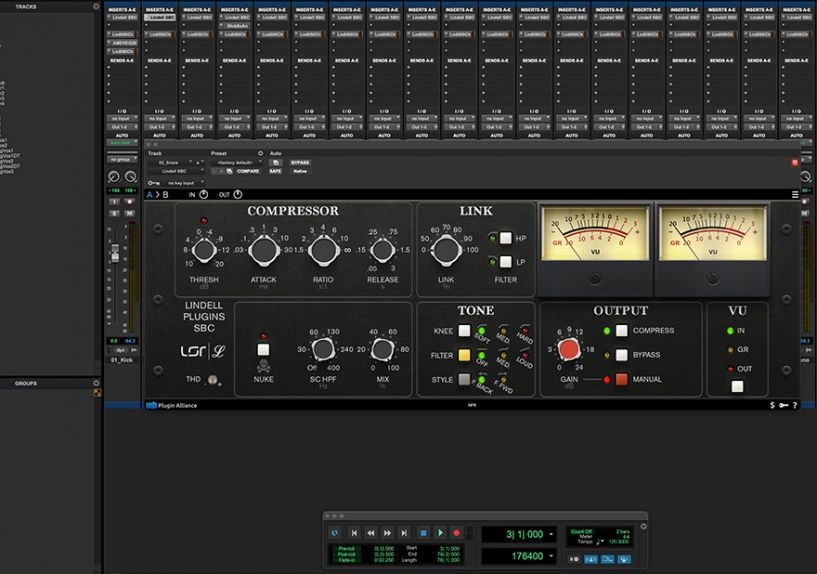
Task: Toggle the HP filter switch
Action: 506,239
